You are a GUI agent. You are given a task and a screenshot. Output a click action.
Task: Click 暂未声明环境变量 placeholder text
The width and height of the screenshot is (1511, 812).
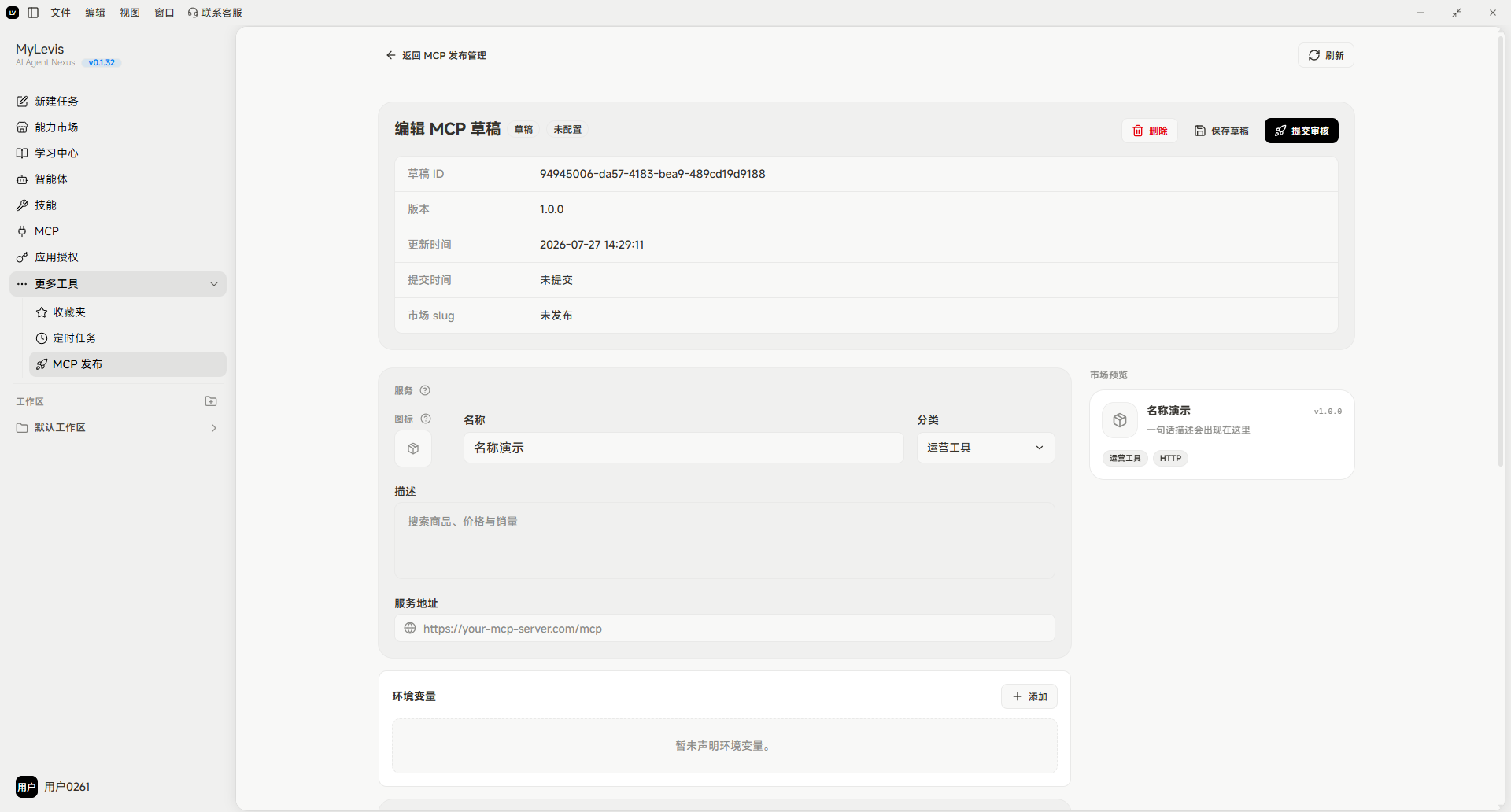coord(724,746)
